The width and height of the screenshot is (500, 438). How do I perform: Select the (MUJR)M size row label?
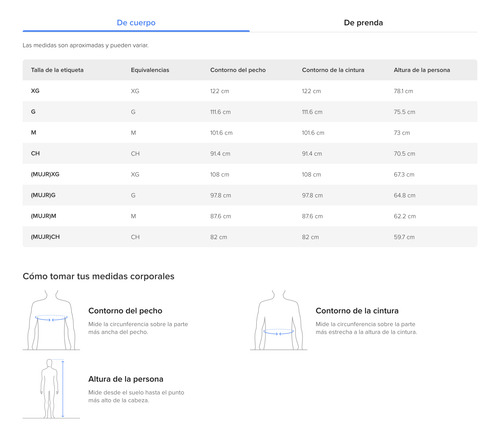click(x=43, y=216)
